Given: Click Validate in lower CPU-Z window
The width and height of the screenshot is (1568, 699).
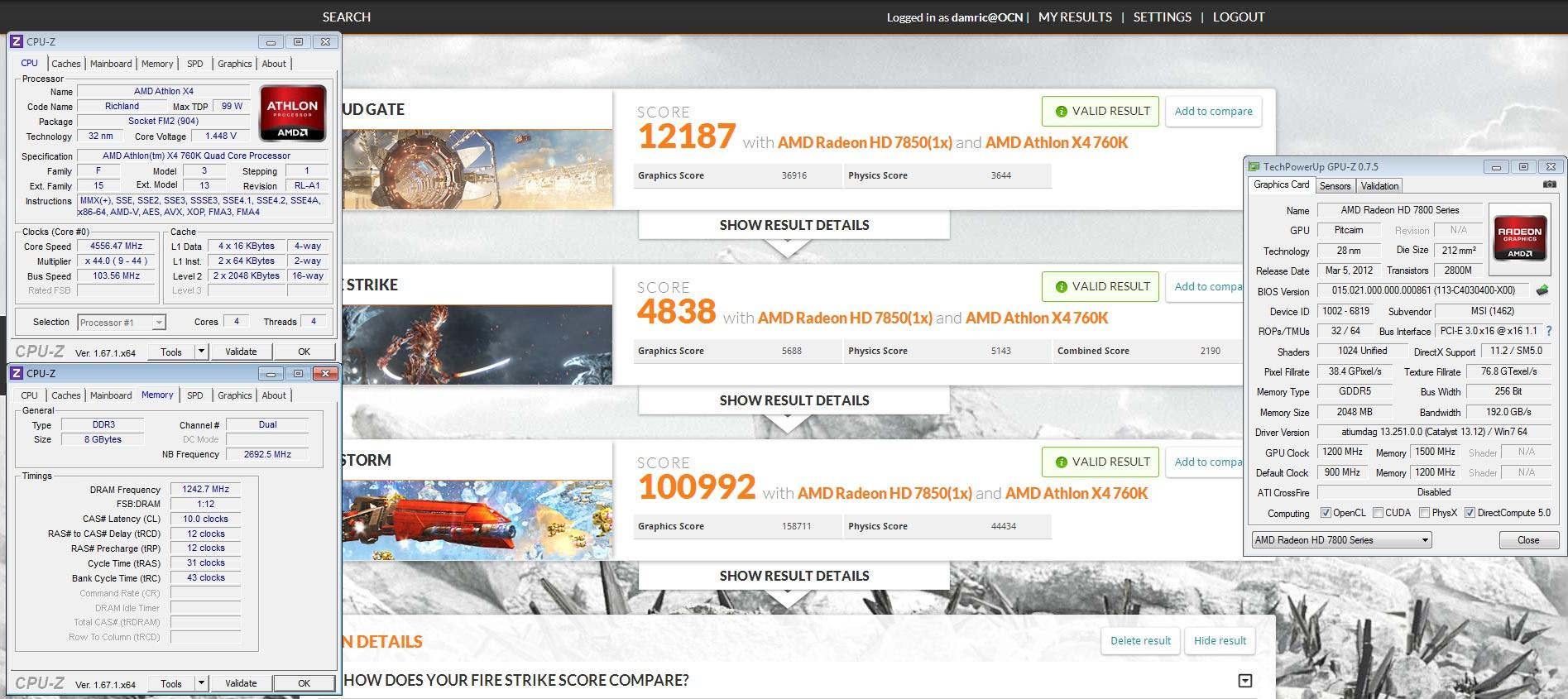Looking at the screenshot, I should pyautogui.click(x=241, y=683).
